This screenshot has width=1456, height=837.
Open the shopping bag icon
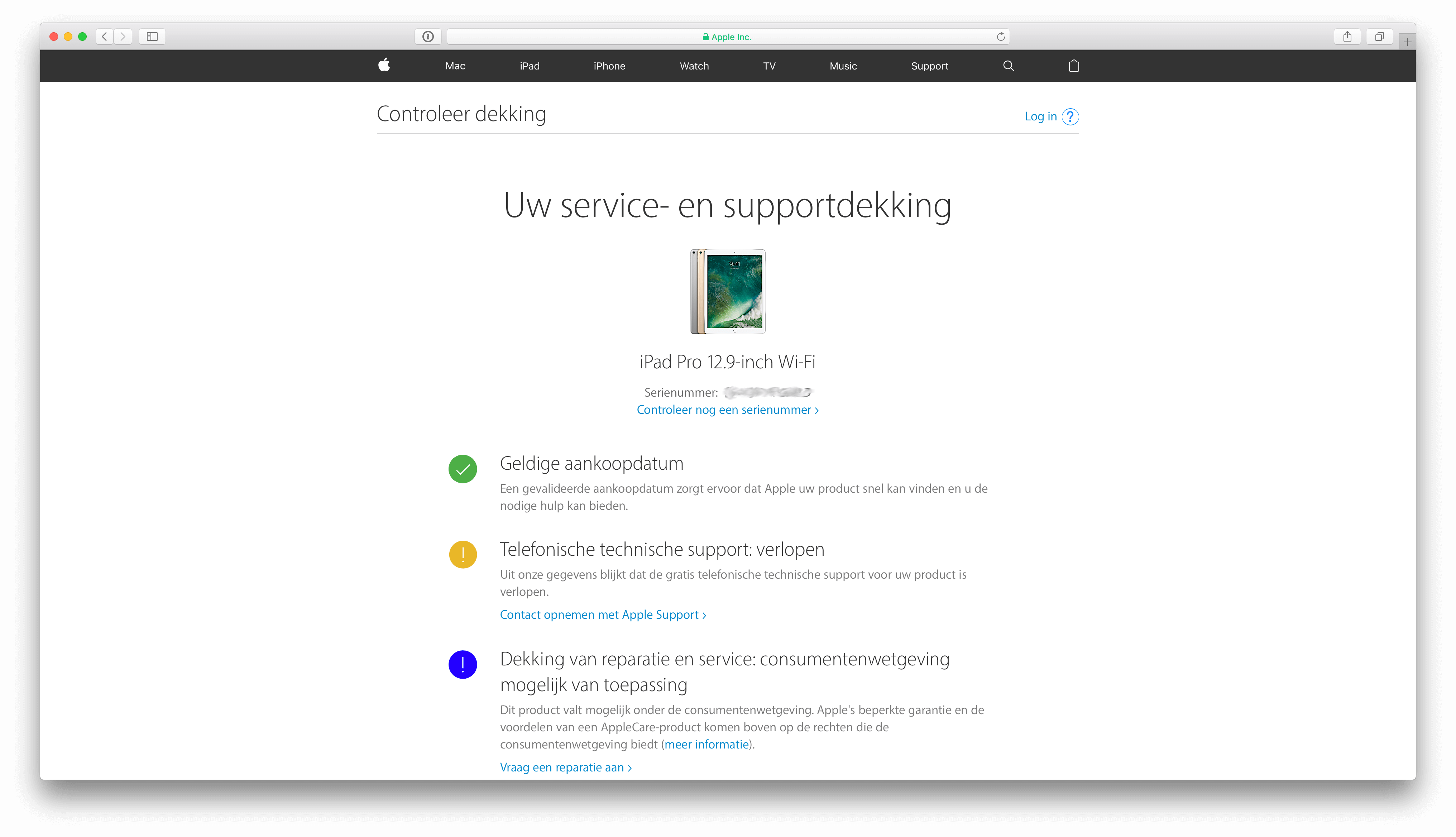click(1073, 66)
